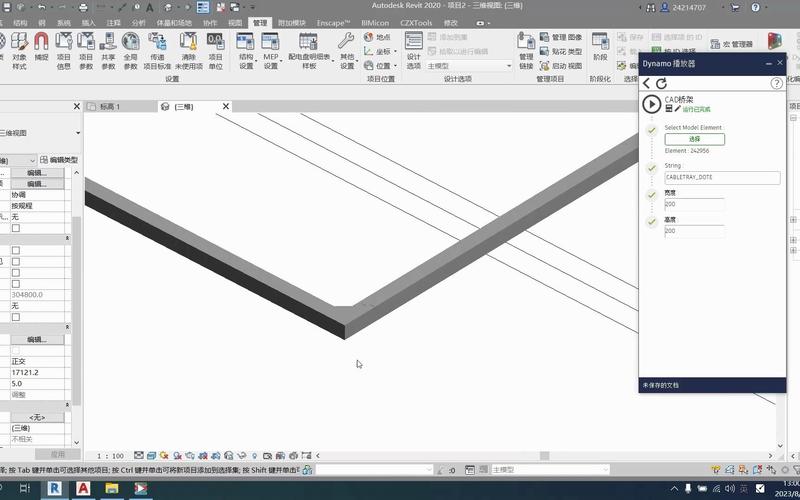Open Dynamo player help
Screen dimensions: 800x500
click(776, 83)
